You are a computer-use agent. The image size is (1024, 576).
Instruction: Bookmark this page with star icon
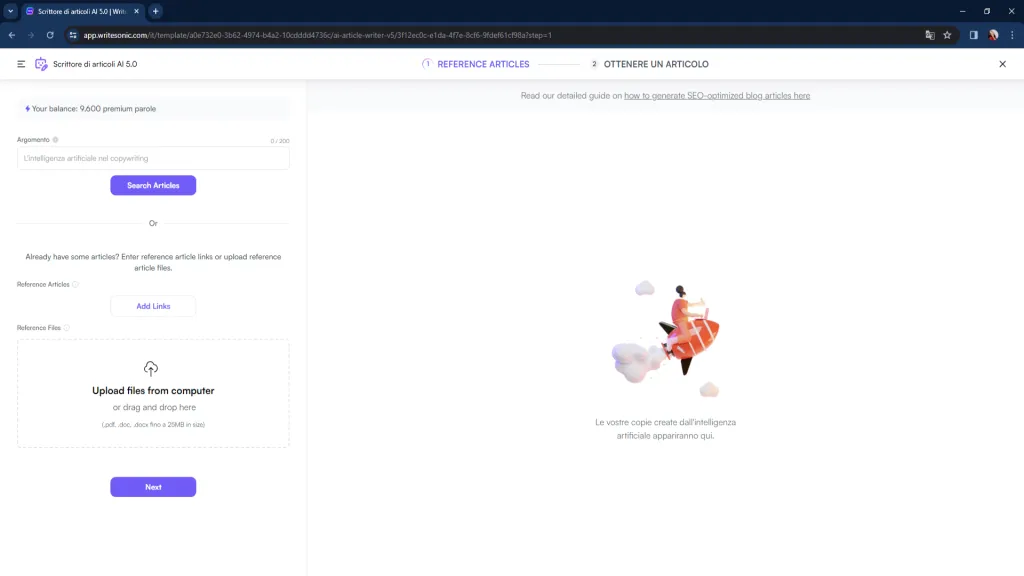pyautogui.click(x=947, y=35)
